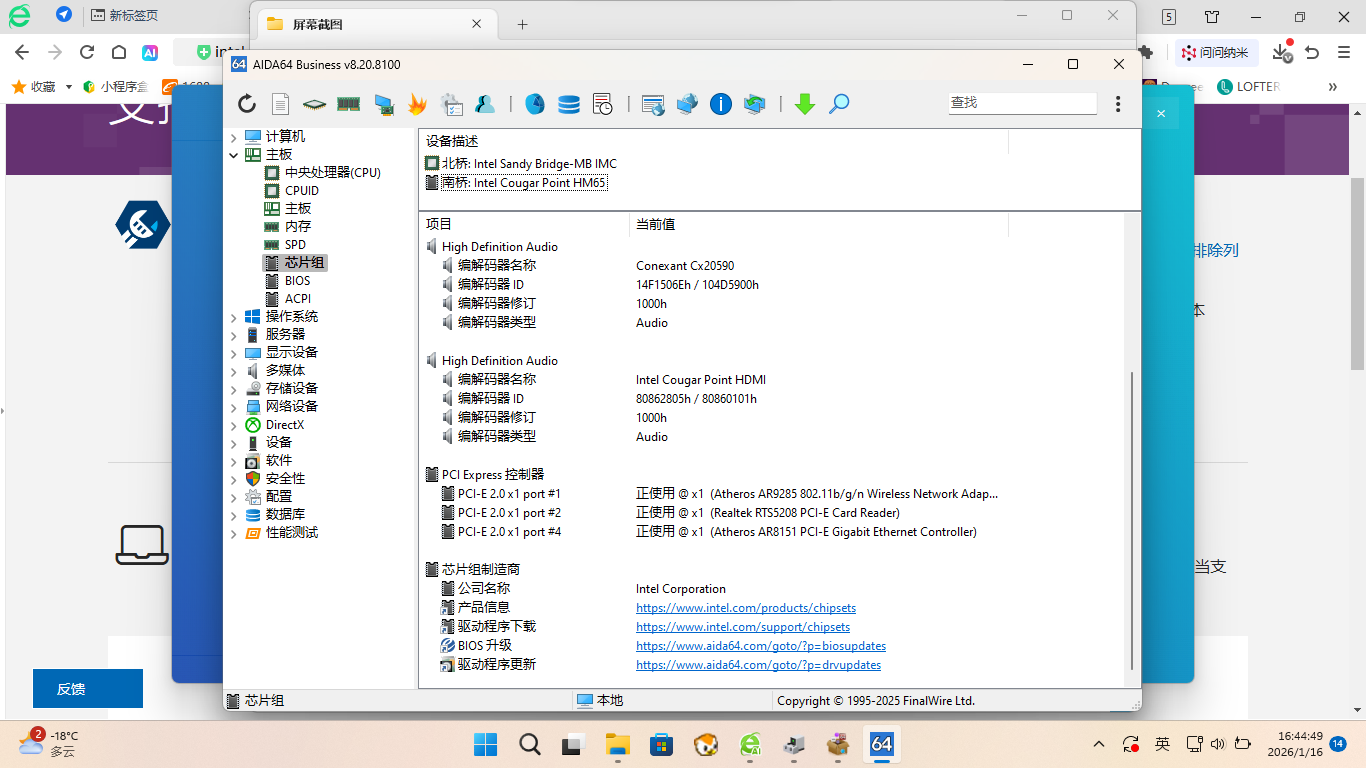Click the green download arrow icon
The image size is (1366, 768).
click(805, 103)
